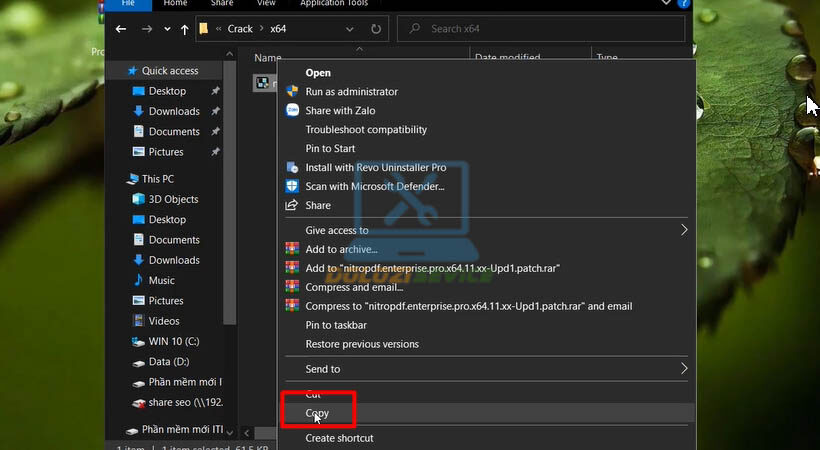This screenshot has width=820, height=450.
Task: Expand the Give access to submenu
Action: tap(684, 230)
